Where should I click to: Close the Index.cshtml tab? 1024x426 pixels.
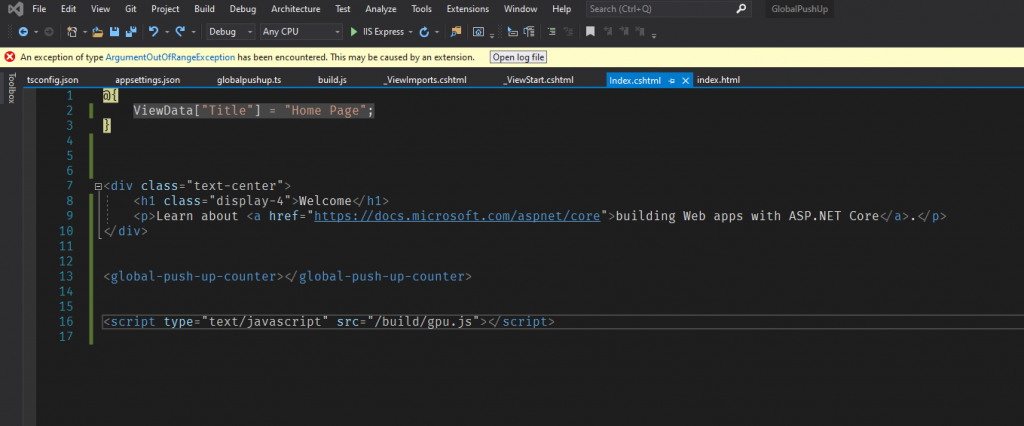pyautogui.click(x=685, y=80)
